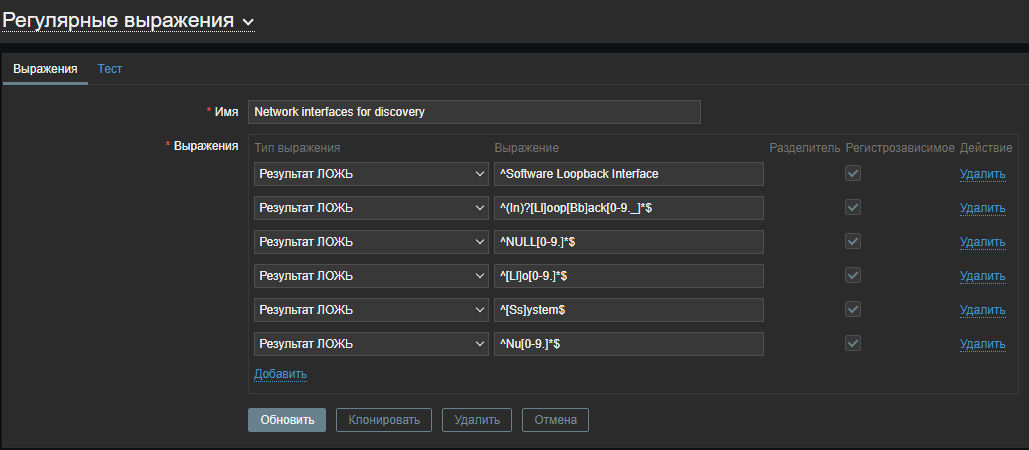Remove the ^NULL[0-9.]*$ expression row
The width and height of the screenshot is (1029, 450).
point(982,242)
